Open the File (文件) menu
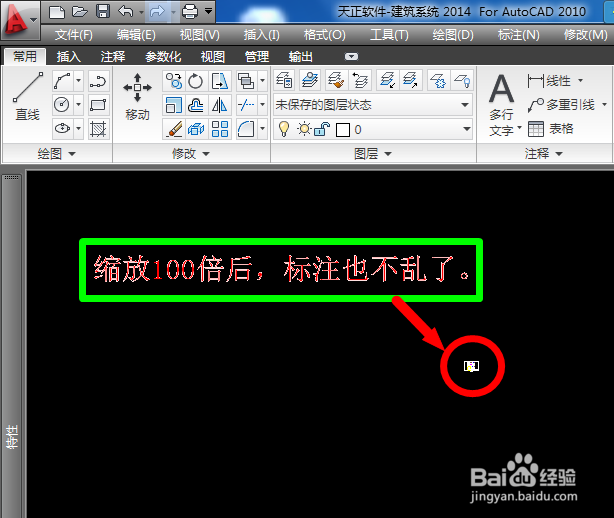This screenshot has height=518, width=614. 74,35
